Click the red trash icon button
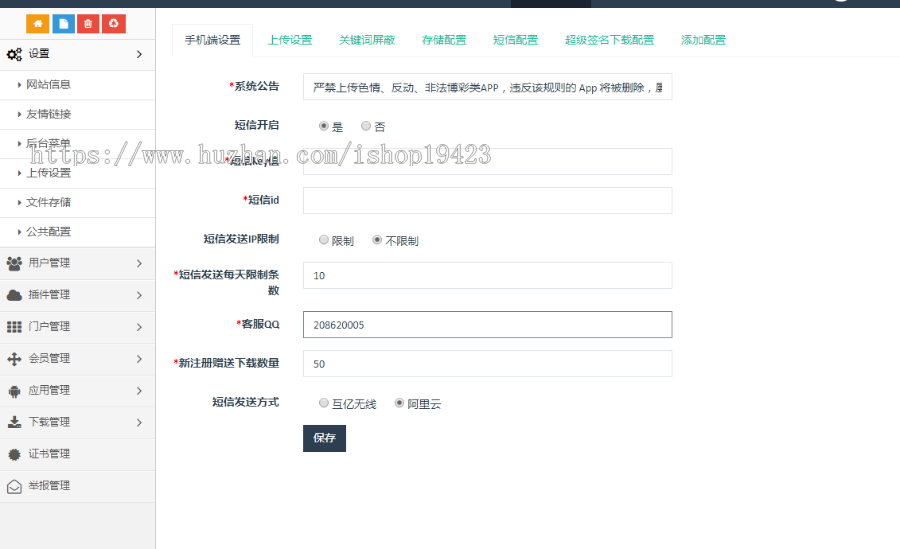Image resolution: width=900 pixels, height=549 pixels. point(88,24)
